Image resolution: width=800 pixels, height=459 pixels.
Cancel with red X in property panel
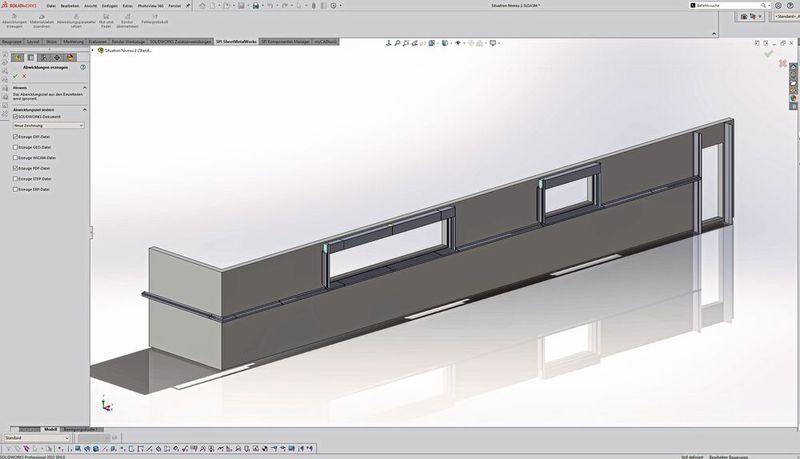pos(25,76)
